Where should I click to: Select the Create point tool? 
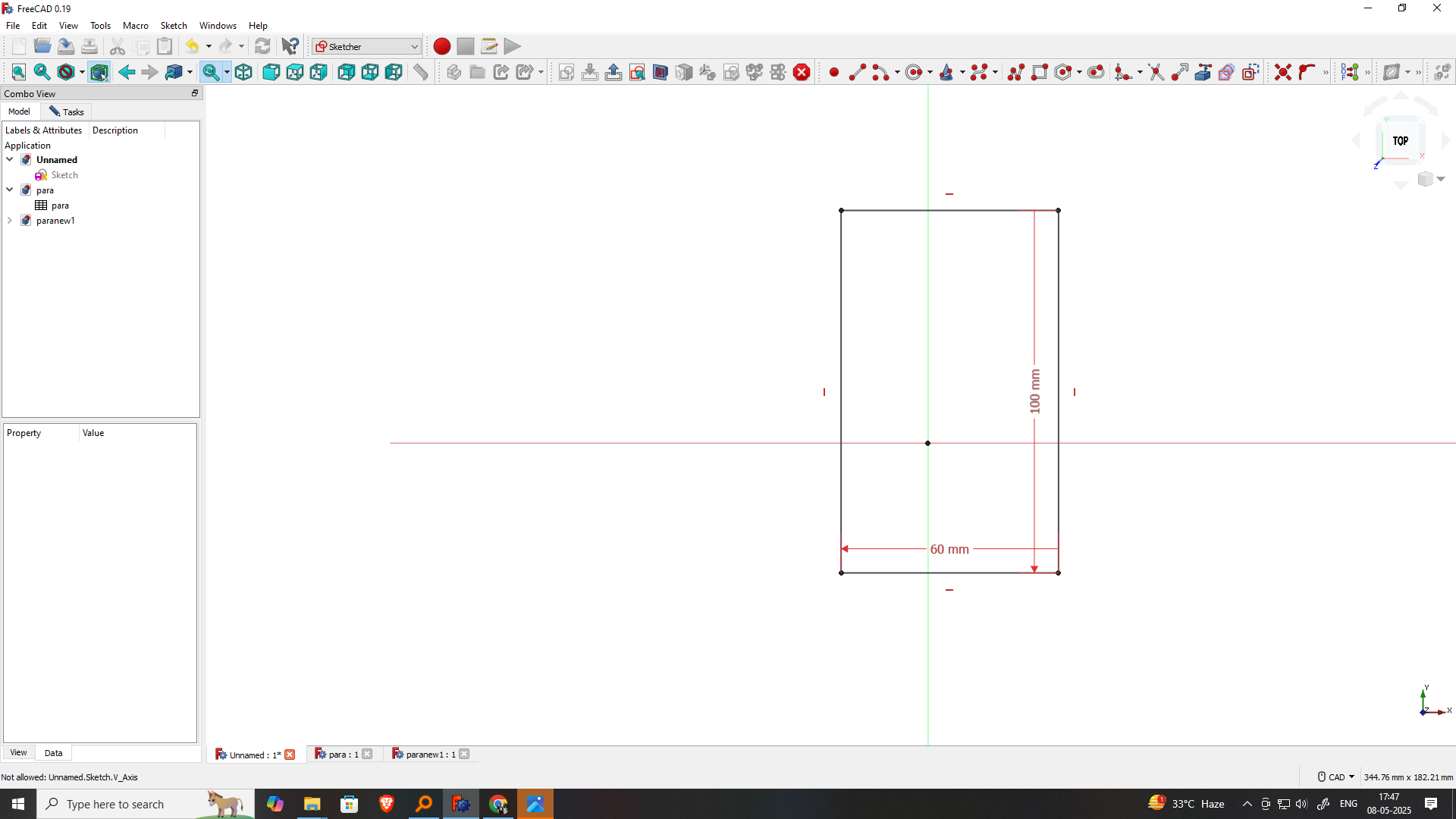point(834,73)
